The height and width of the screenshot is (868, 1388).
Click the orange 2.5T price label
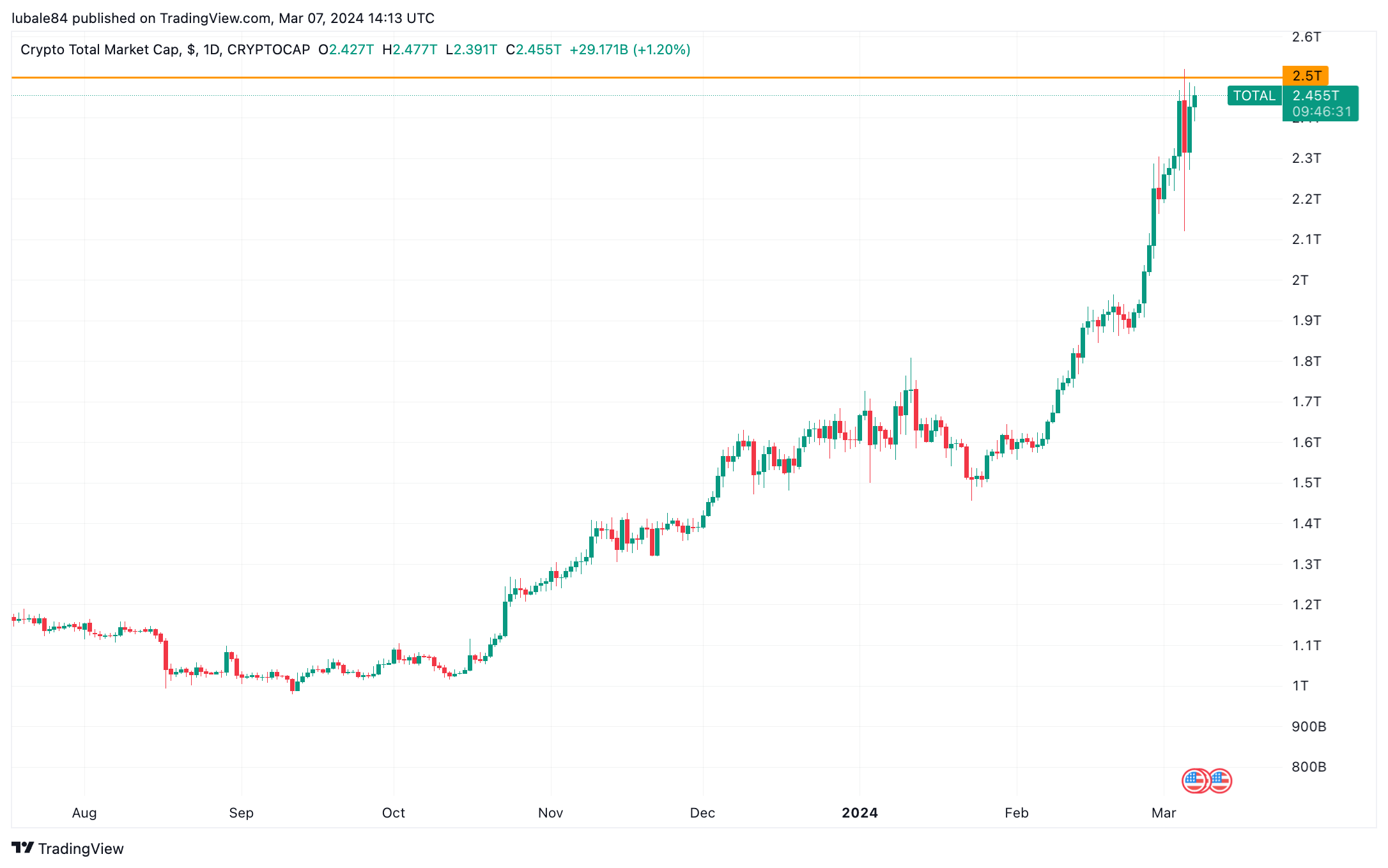pyautogui.click(x=1306, y=75)
